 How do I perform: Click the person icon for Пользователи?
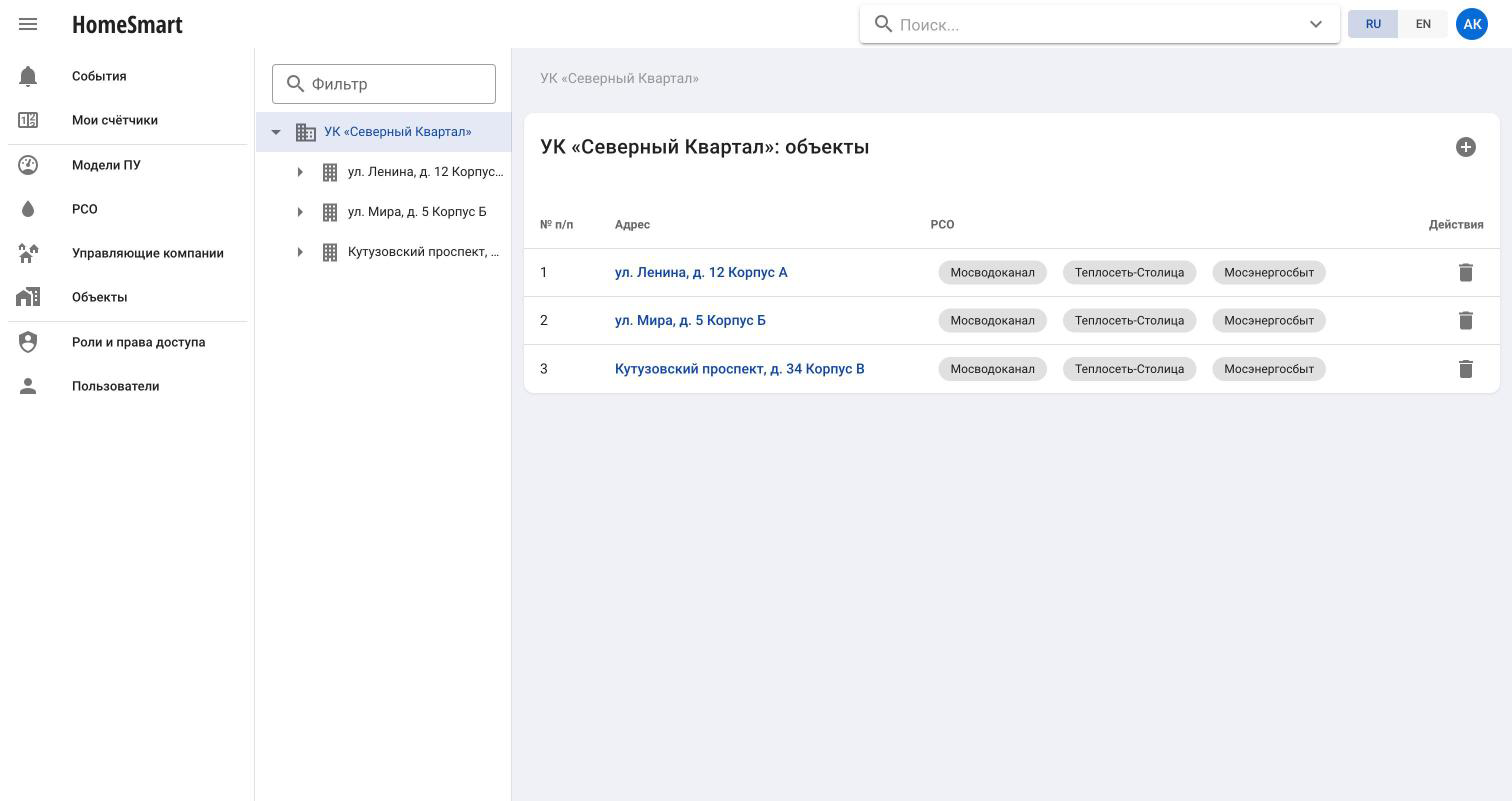click(x=28, y=386)
